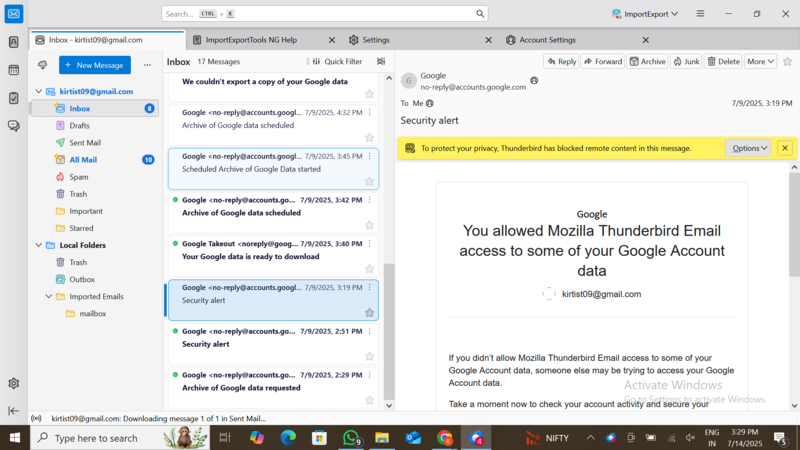Star the We couldn't export a copy message
This screenshot has height=450, width=800.
(x=369, y=94)
